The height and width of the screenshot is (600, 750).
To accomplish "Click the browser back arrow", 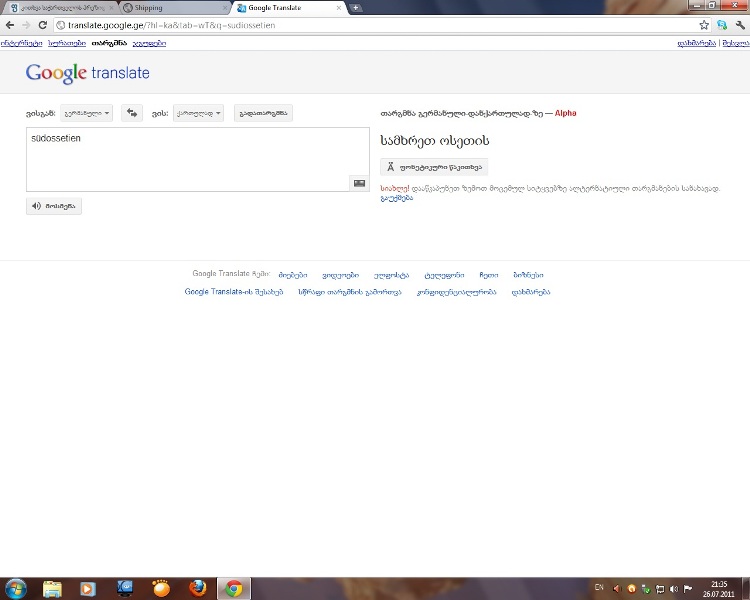I will 10,25.
